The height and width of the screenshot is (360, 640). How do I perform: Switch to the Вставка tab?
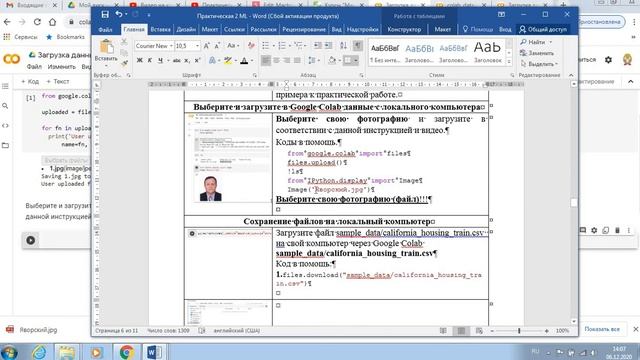[160, 29]
